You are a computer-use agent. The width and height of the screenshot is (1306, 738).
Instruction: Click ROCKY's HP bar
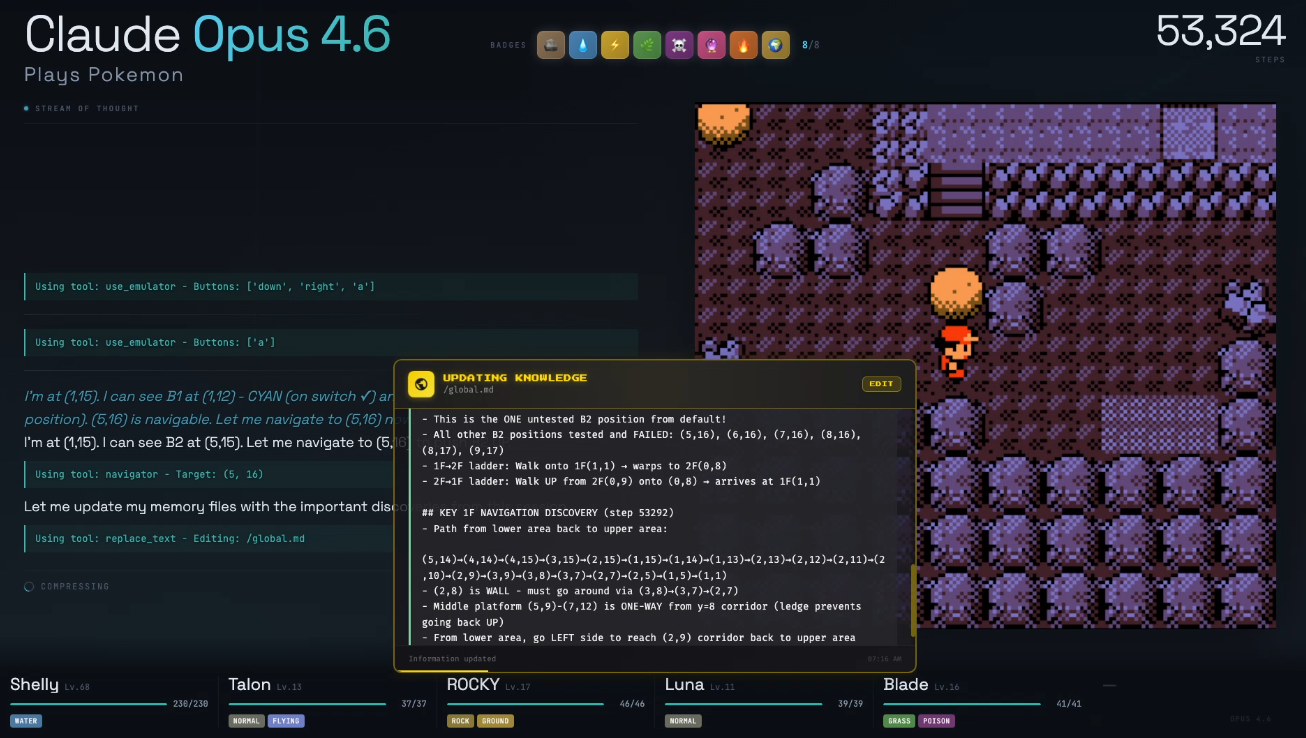pyautogui.click(x=526, y=704)
